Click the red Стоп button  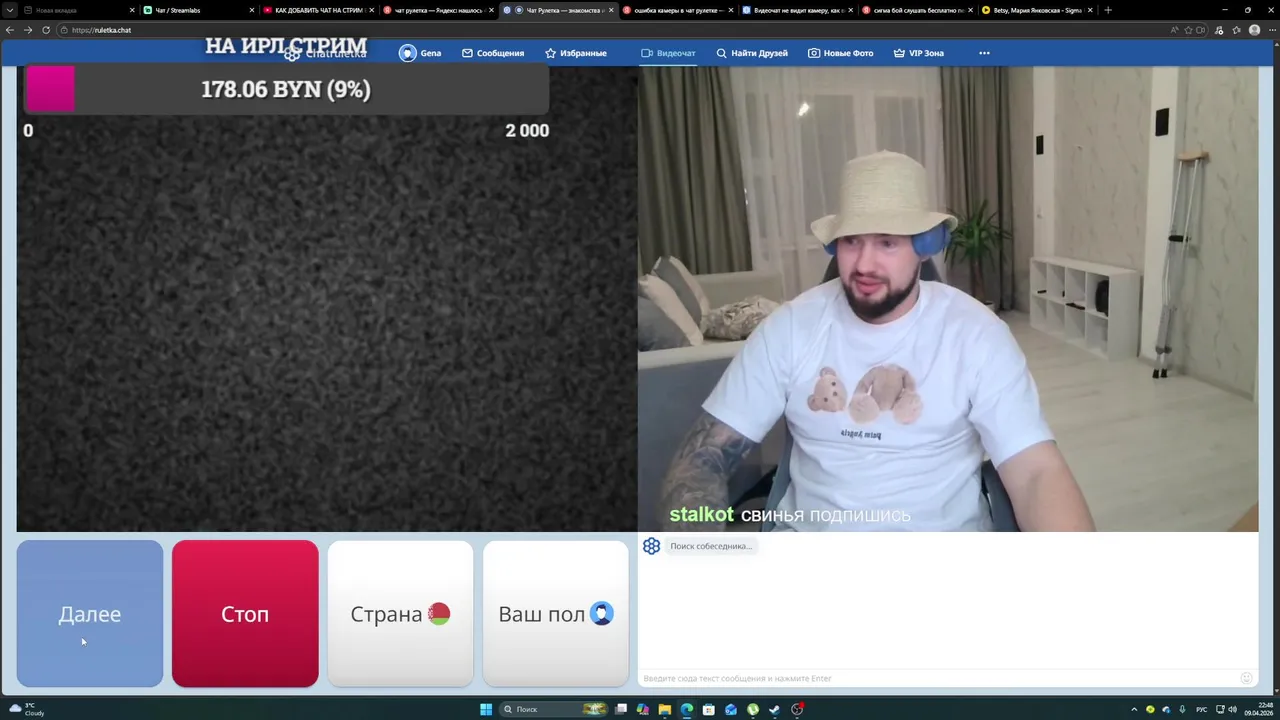pyautogui.click(x=245, y=614)
